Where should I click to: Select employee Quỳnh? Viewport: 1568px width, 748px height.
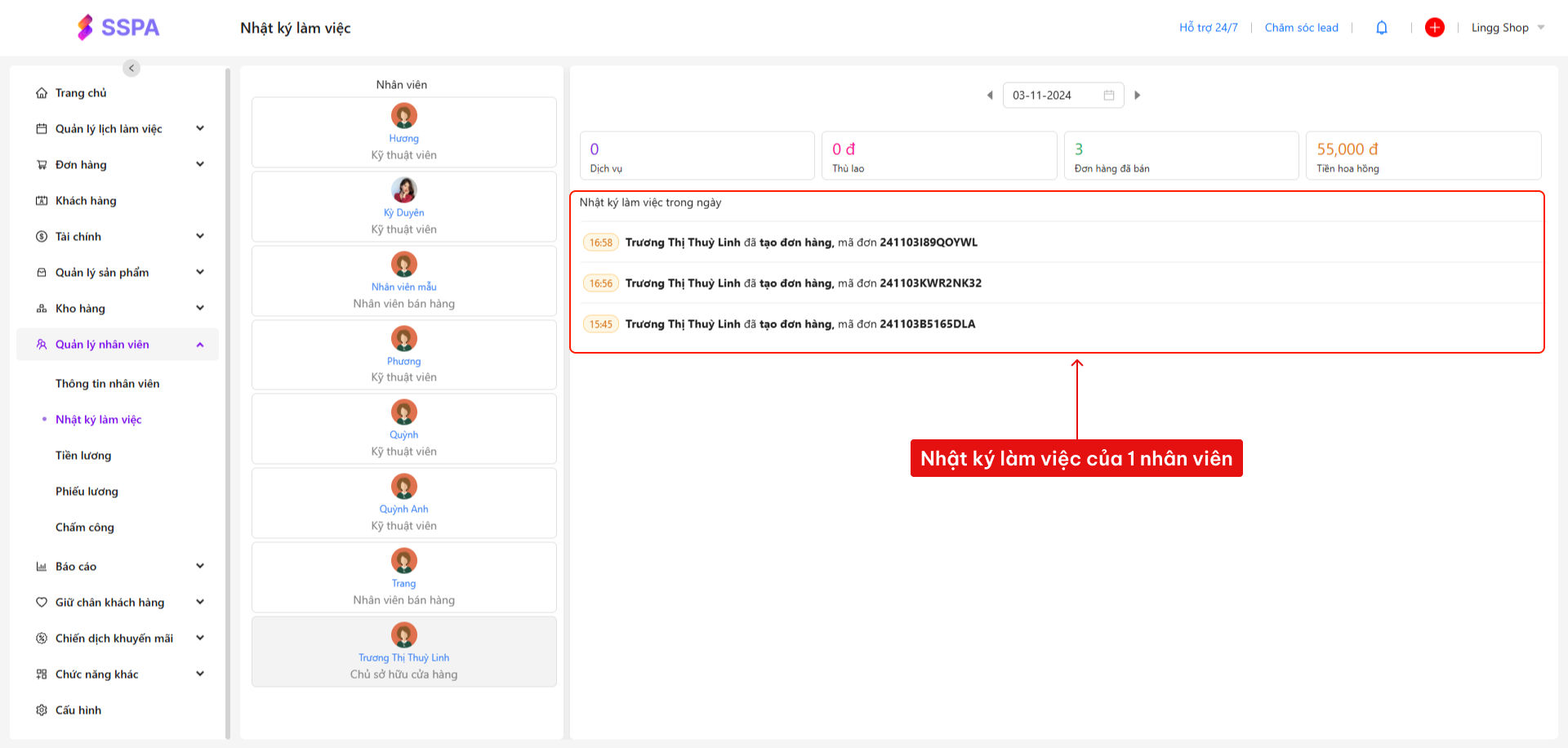coord(404,429)
